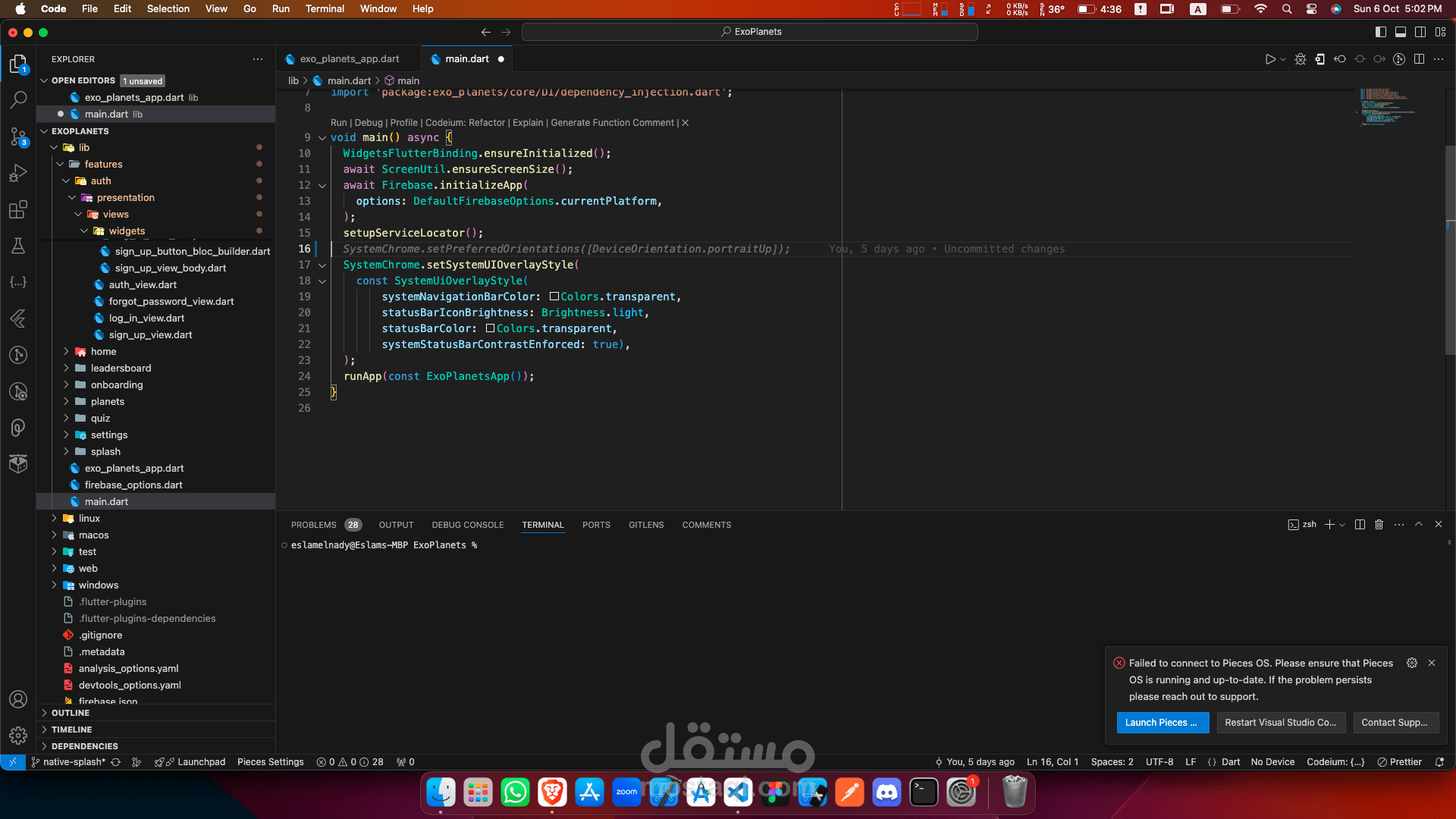Toggle Secondary Side Bar visibility

tap(1420, 32)
